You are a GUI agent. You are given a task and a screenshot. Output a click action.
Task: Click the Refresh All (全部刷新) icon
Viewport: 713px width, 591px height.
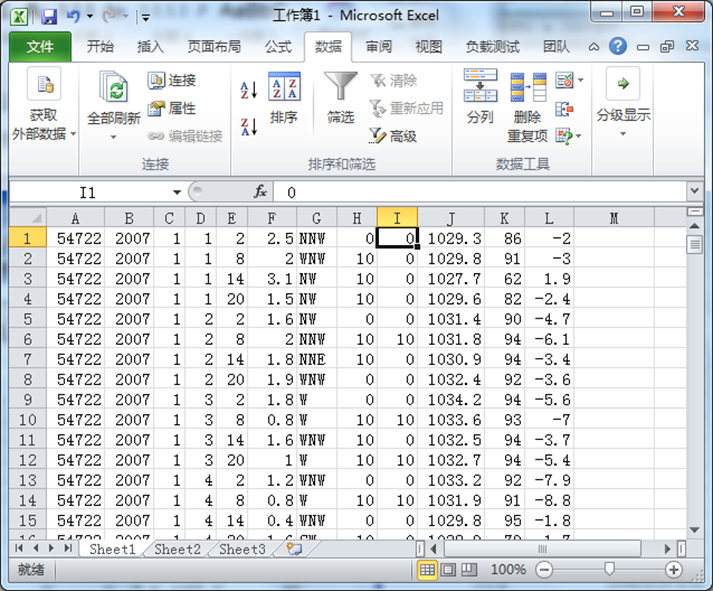pos(114,98)
